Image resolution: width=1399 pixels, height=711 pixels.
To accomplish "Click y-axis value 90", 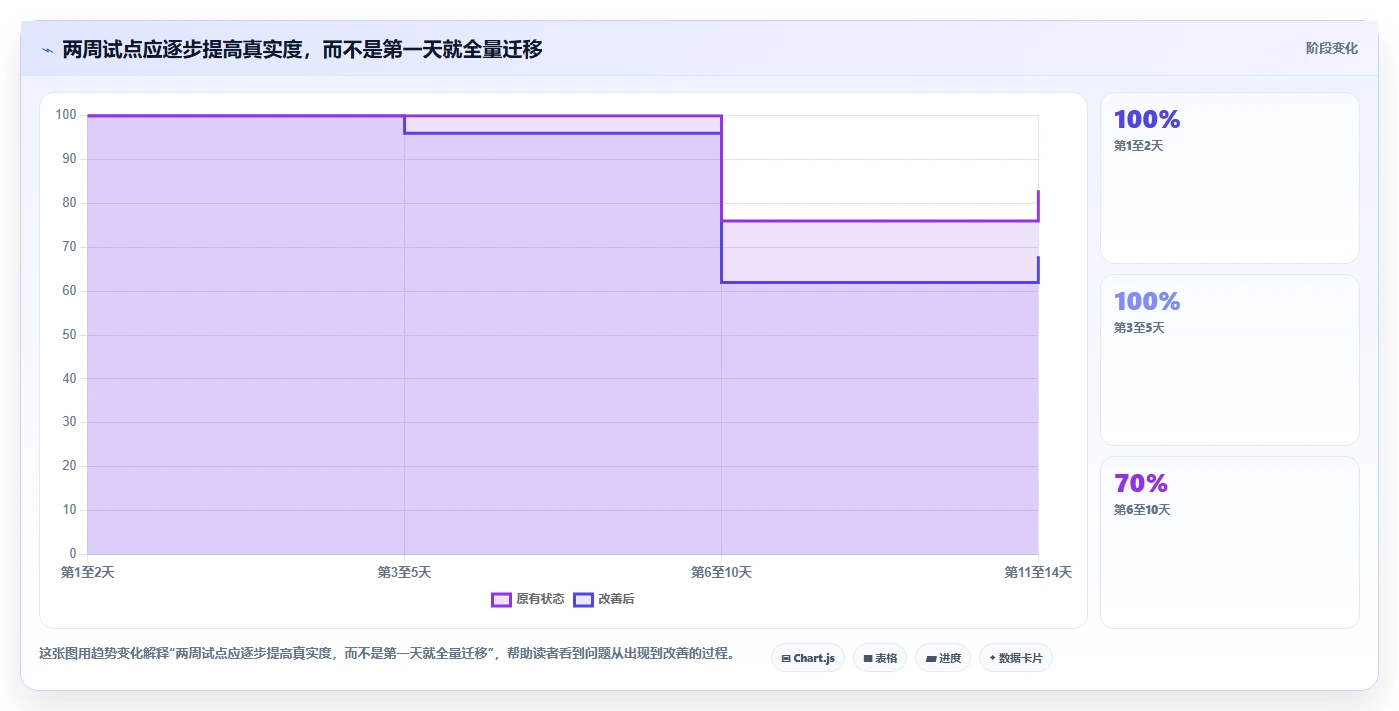I will click(69, 159).
